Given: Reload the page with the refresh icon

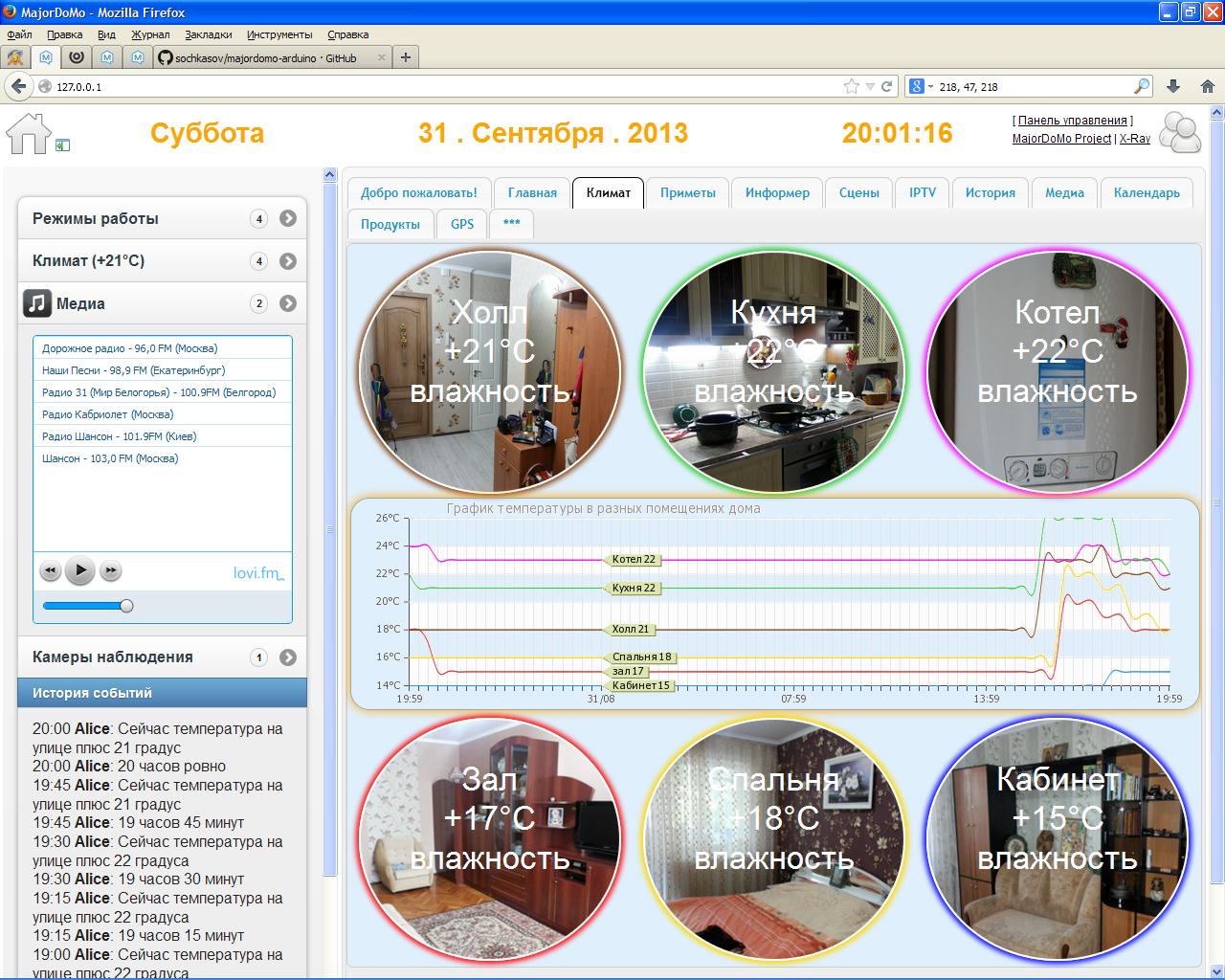Looking at the screenshot, I should (887, 86).
